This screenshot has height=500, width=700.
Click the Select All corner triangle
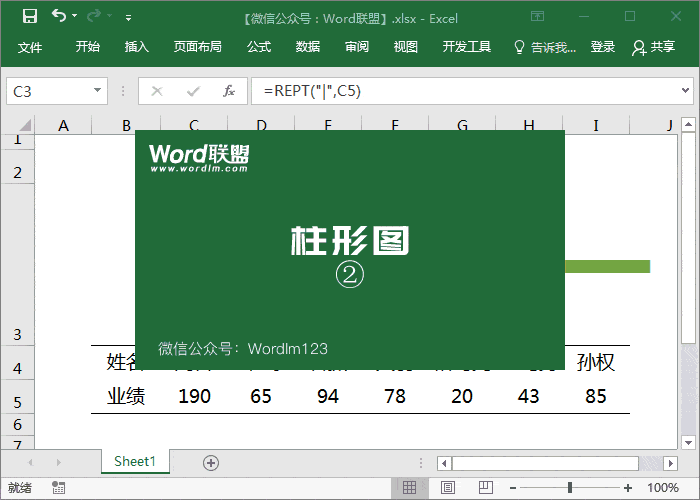click(25, 125)
